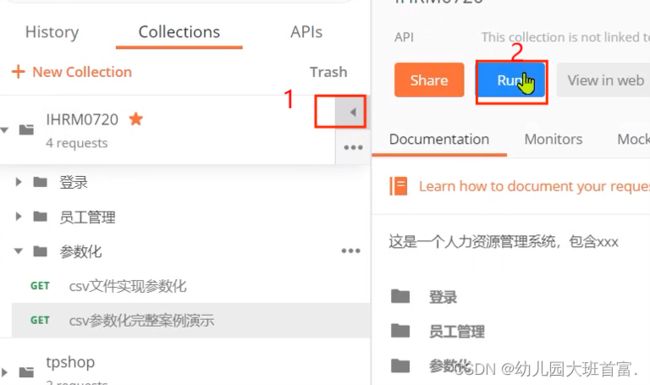650x385 pixels.
Task: Click the collection description text 这是一个人力资源管理系统
Action: tap(503, 241)
